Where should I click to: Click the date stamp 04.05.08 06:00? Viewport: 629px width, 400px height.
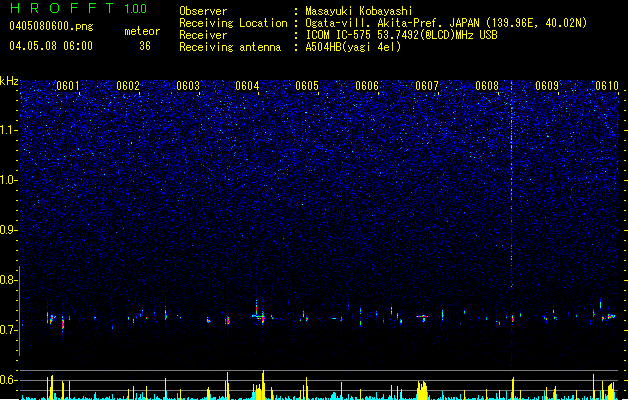point(51,46)
